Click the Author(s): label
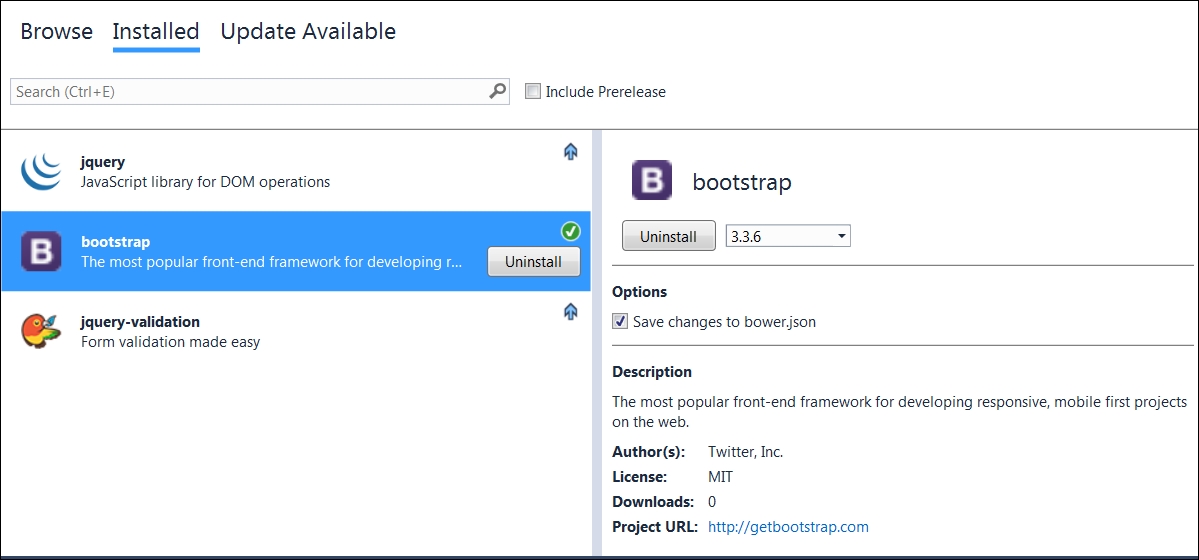Screen dimensions: 1199x560 (x=648, y=451)
